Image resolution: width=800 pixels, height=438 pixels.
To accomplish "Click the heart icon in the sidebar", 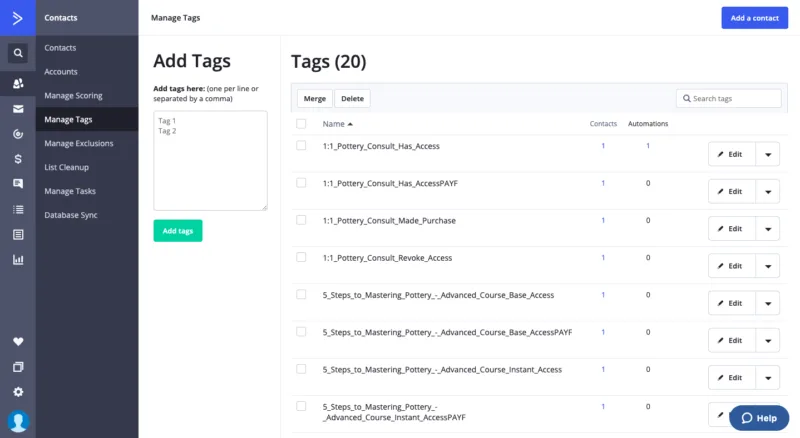I will 18,342.
